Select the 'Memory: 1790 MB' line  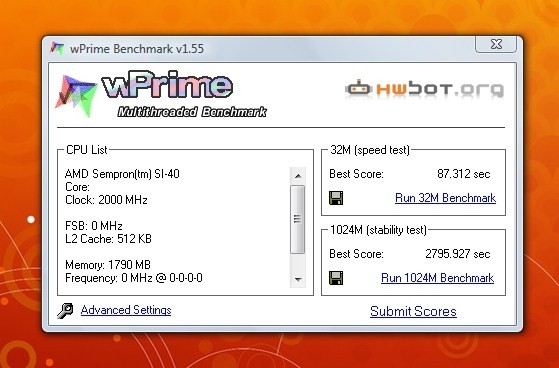[x=108, y=265]
